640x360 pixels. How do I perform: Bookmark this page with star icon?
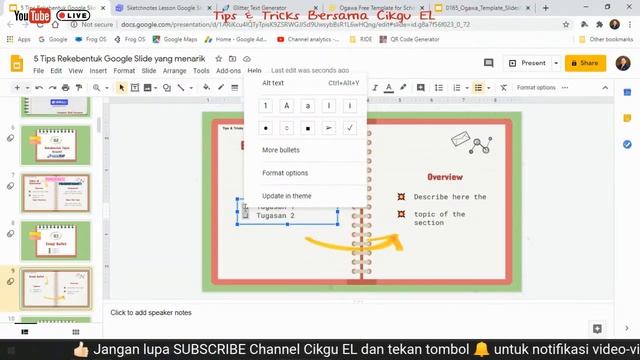pyautogui.click(x=566, y=24)
